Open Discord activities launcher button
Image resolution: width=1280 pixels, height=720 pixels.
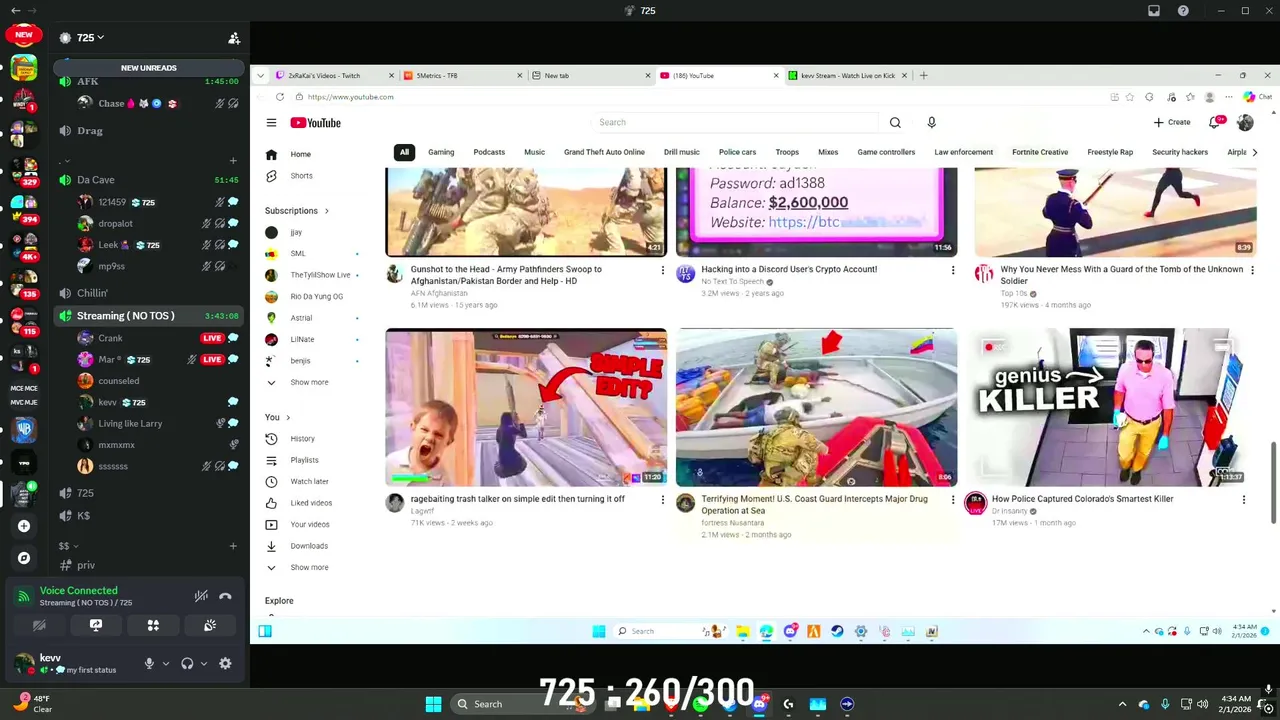(153, 625)
